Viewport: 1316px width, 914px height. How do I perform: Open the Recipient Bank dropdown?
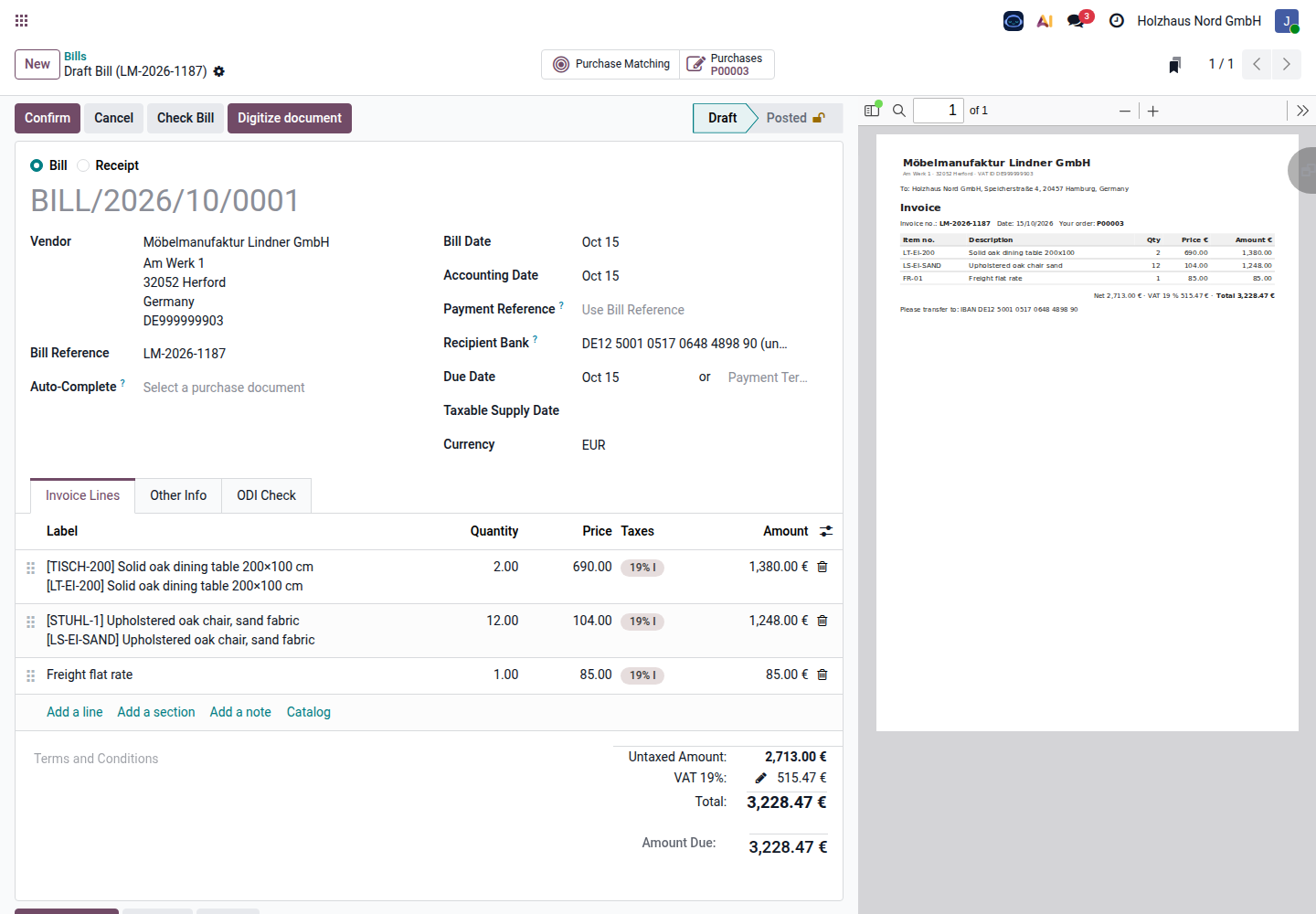pyautogui.click(x=695, y=344)
